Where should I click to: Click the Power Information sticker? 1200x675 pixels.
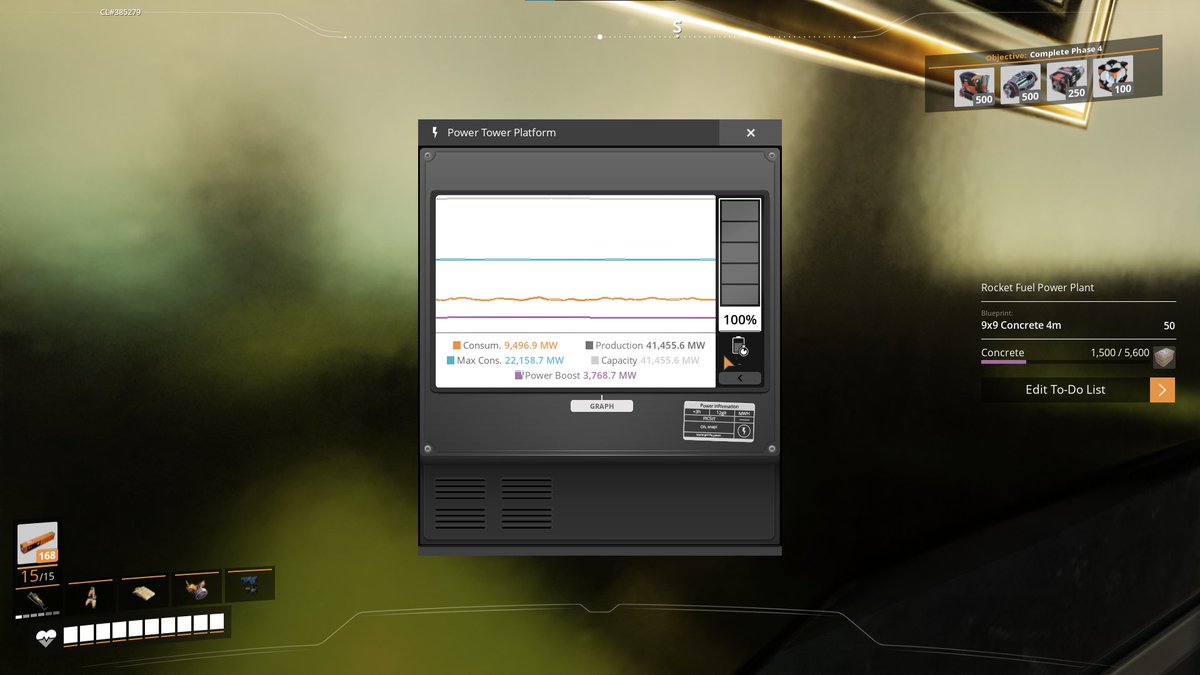pyautogui.click(x=718, y=422)
